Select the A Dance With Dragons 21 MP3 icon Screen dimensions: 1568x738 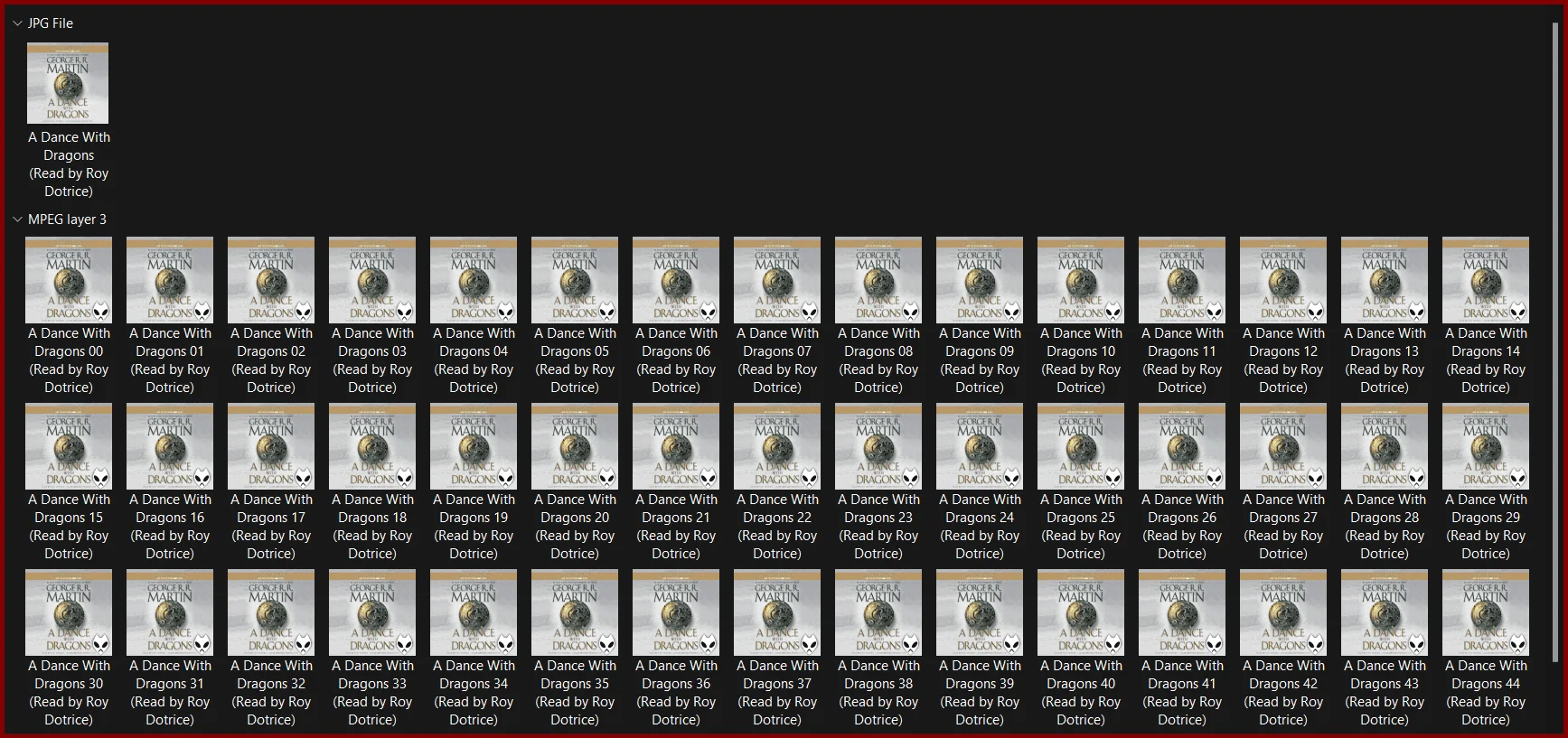676,446
